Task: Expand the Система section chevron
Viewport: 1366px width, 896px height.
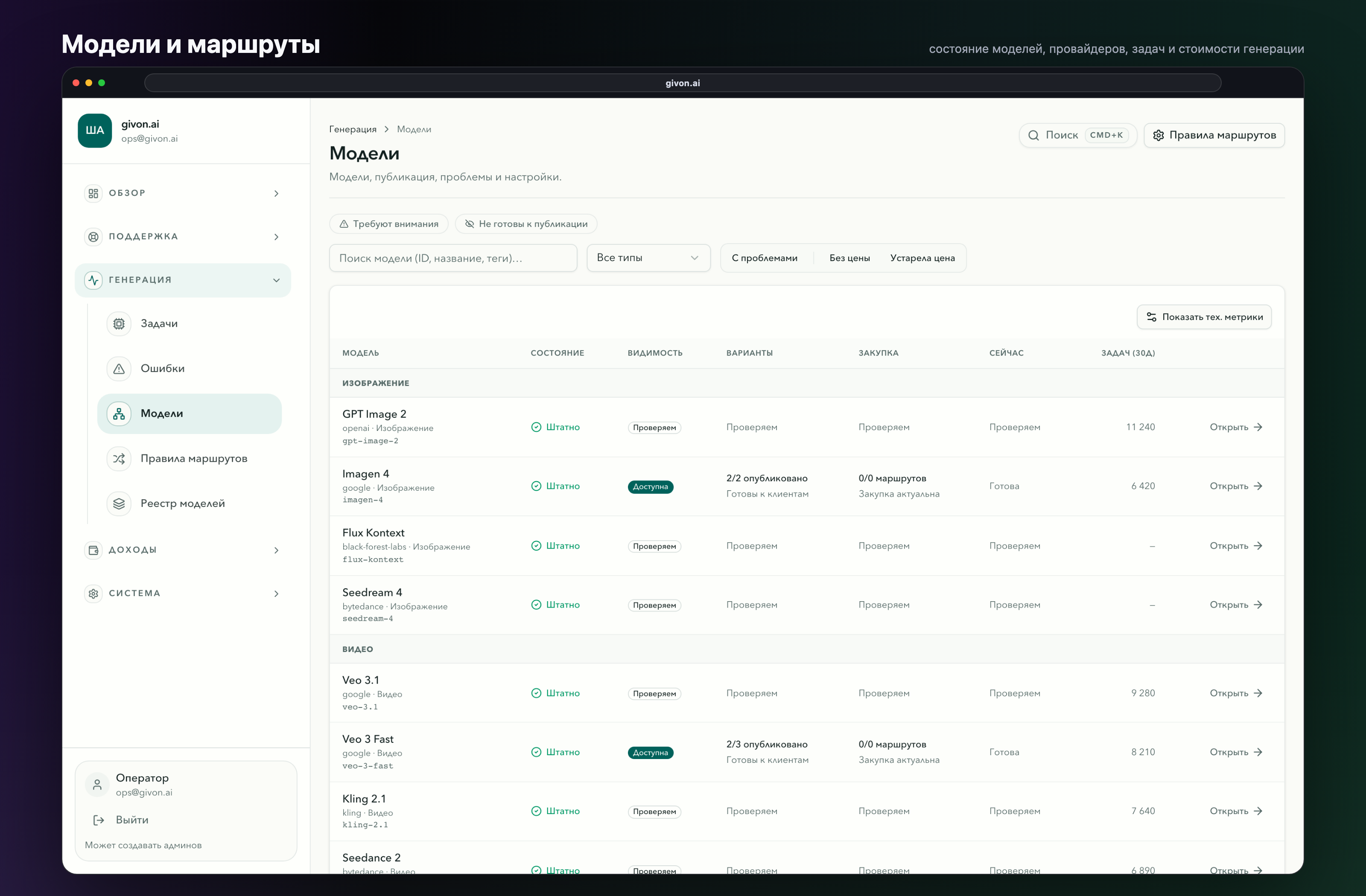Action: (277, 593)
